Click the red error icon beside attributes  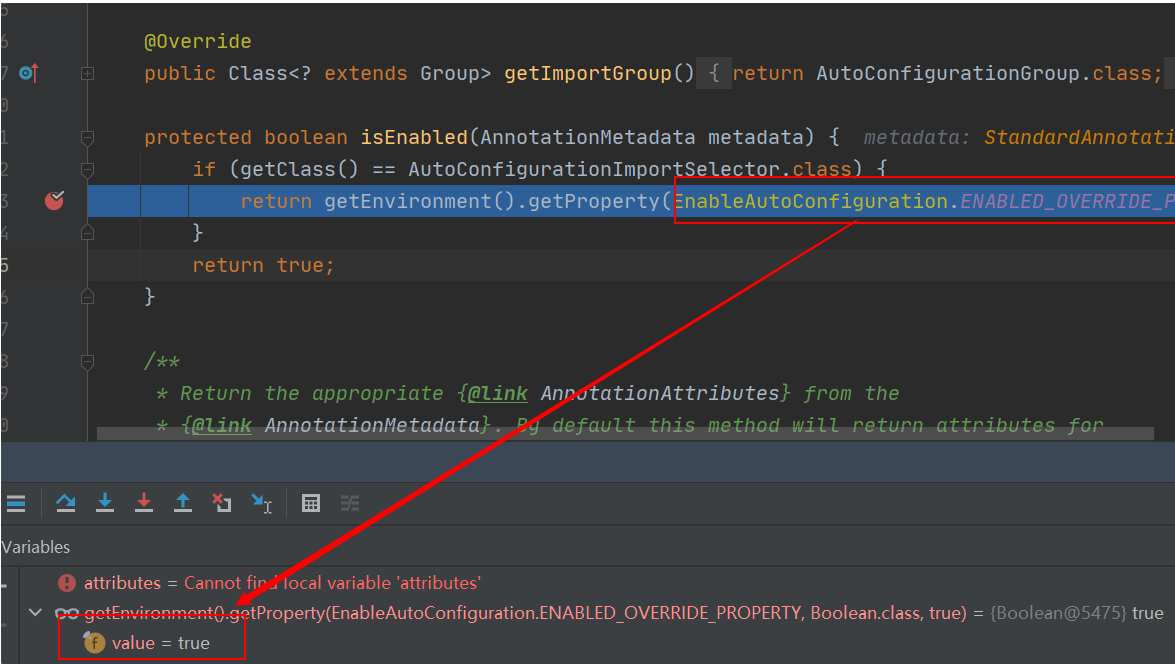(x=67, y=582)
